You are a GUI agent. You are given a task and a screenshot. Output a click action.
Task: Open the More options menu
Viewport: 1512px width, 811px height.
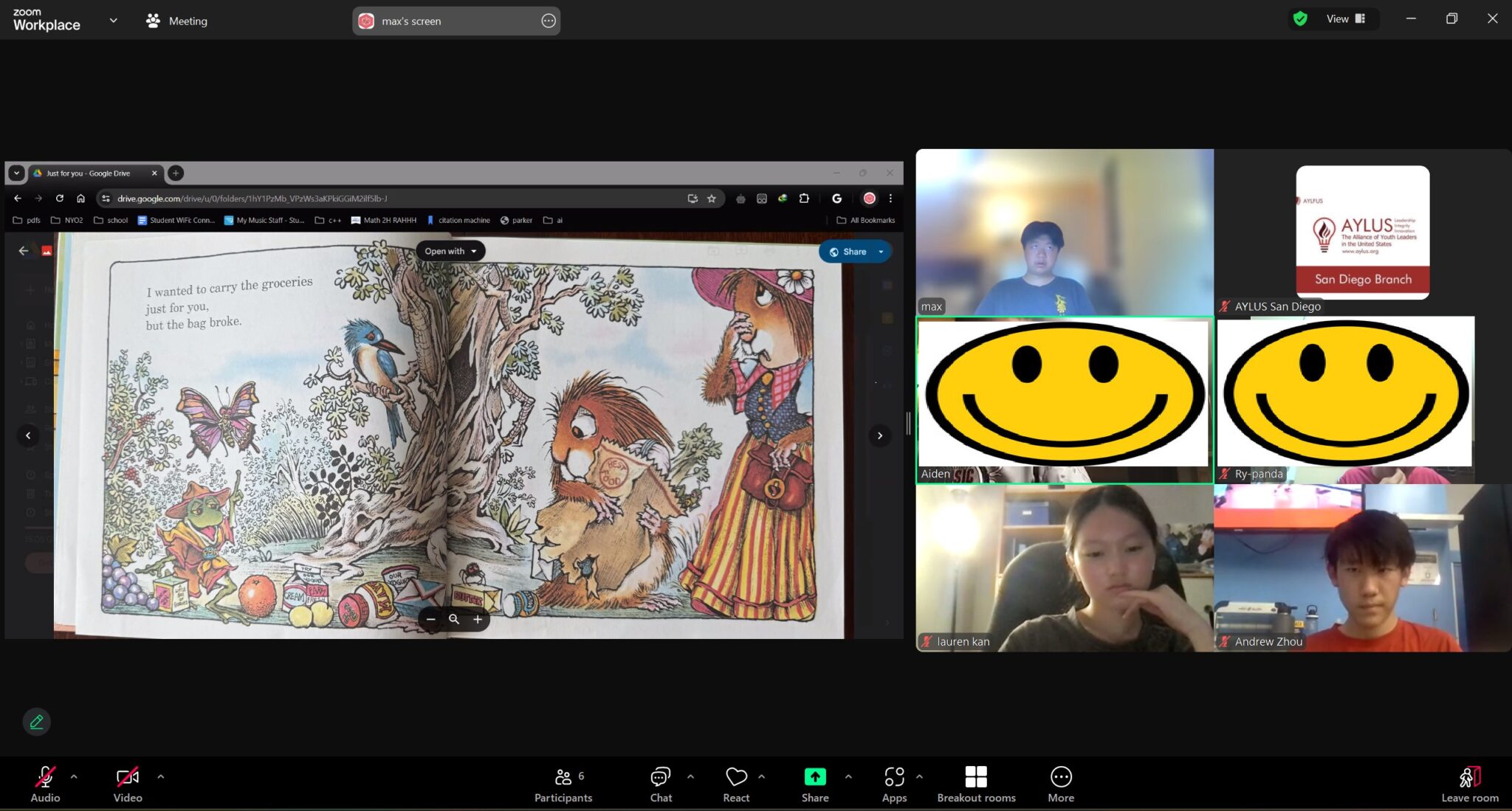point(1061,784)
